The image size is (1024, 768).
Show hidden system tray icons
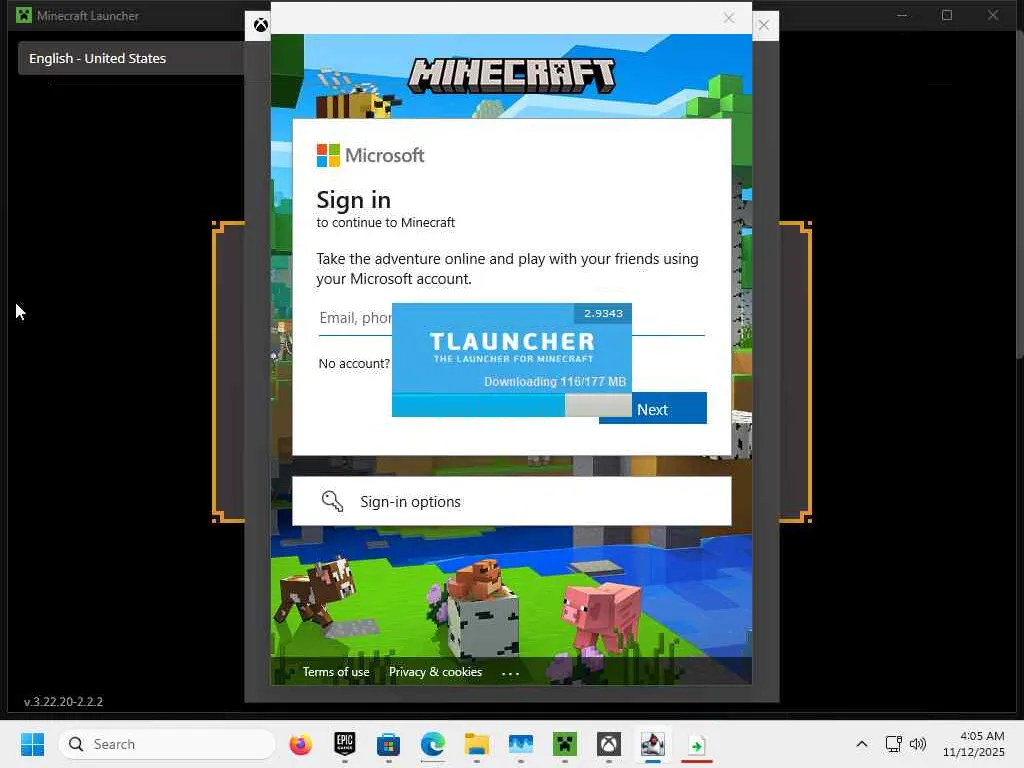[x=862, y=744]
